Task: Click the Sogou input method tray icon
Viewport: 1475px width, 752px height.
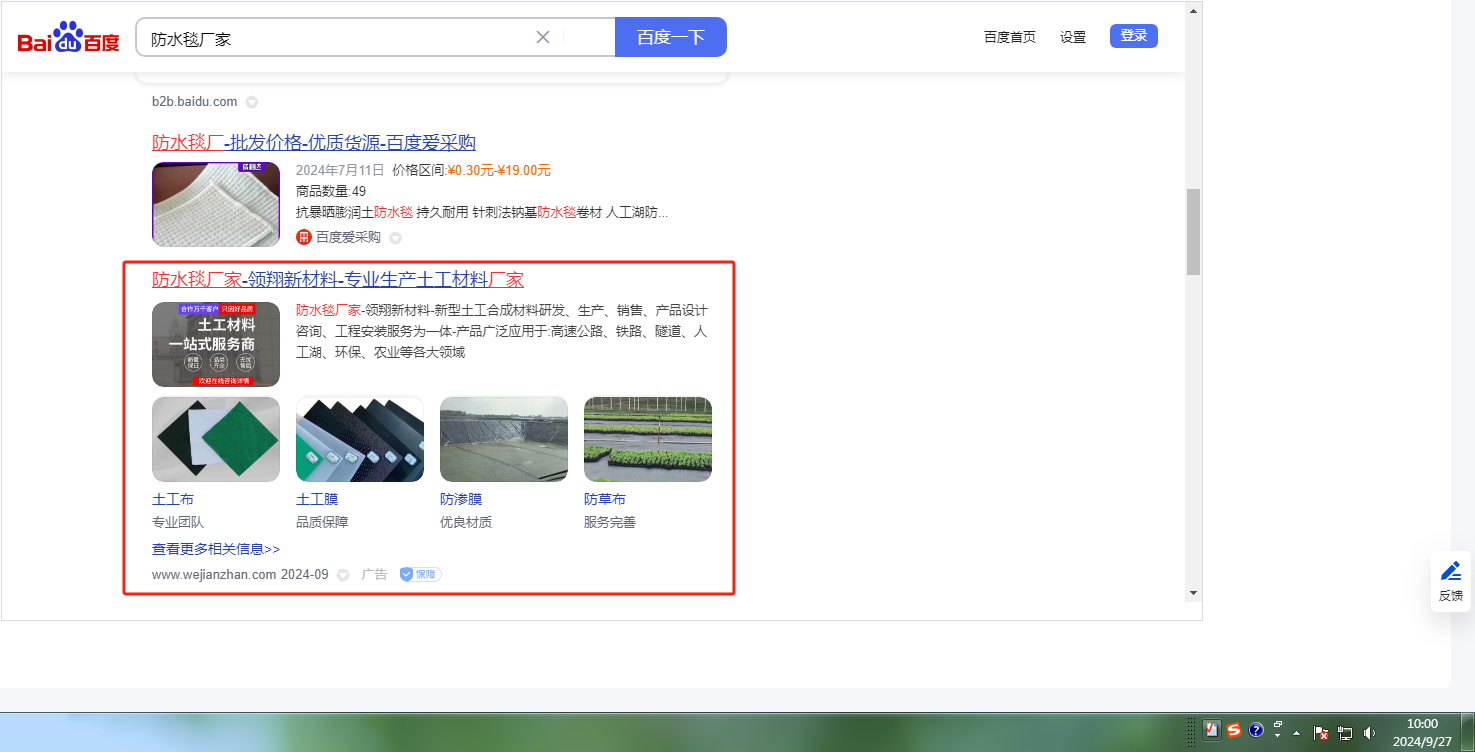Action: click(x=1234, y=730)
